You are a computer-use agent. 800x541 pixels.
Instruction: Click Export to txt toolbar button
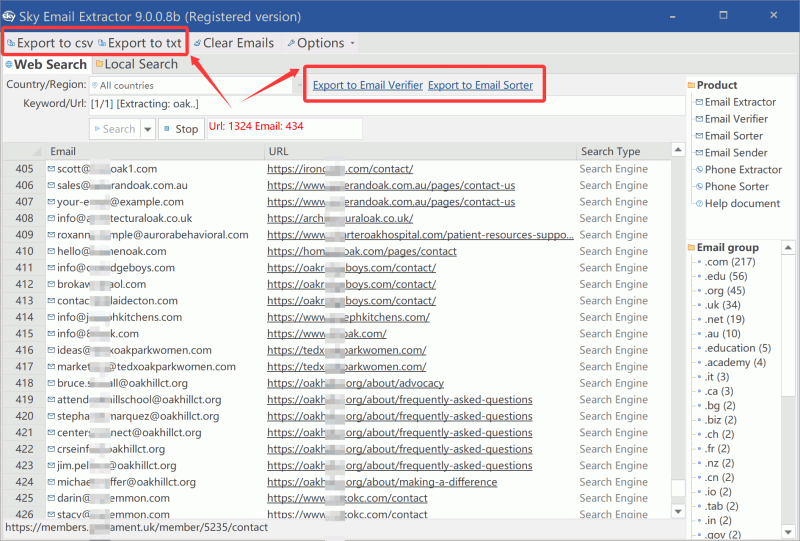click(140, 43)
